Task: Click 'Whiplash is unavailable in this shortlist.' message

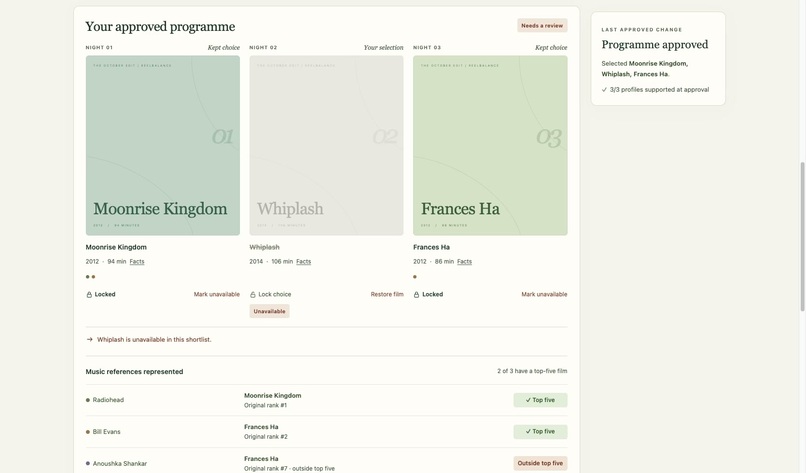Action: coord(154,339)
